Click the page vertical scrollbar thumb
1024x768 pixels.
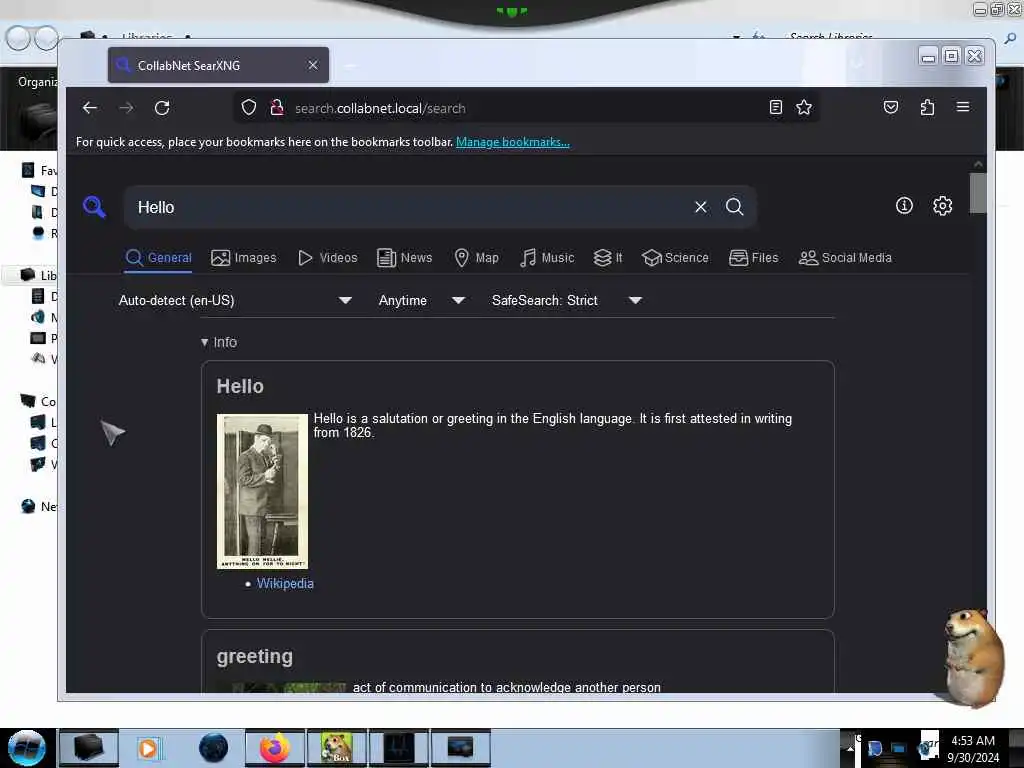click(978, 193)
